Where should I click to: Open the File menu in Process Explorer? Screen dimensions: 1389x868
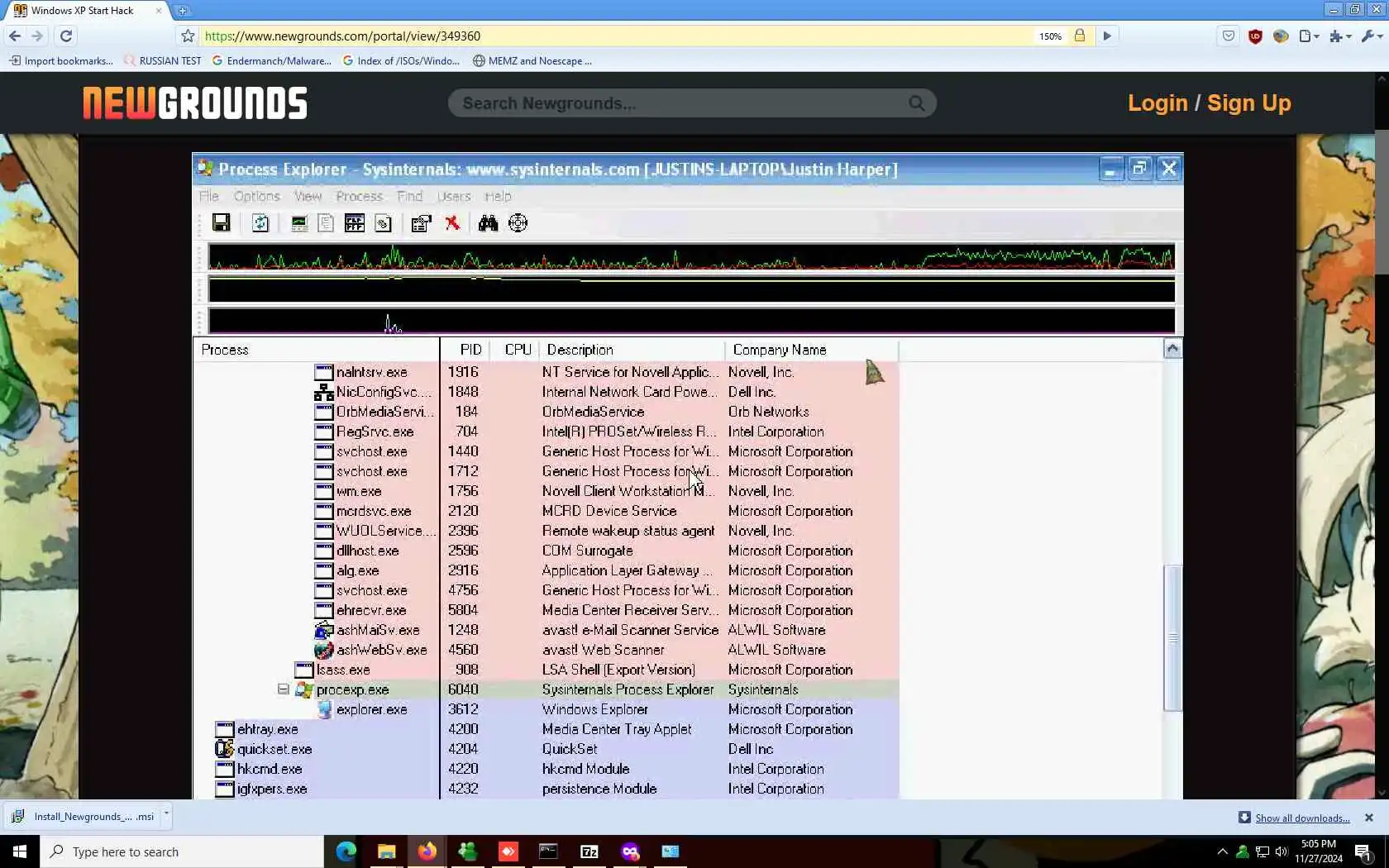(x=209, y=196)
